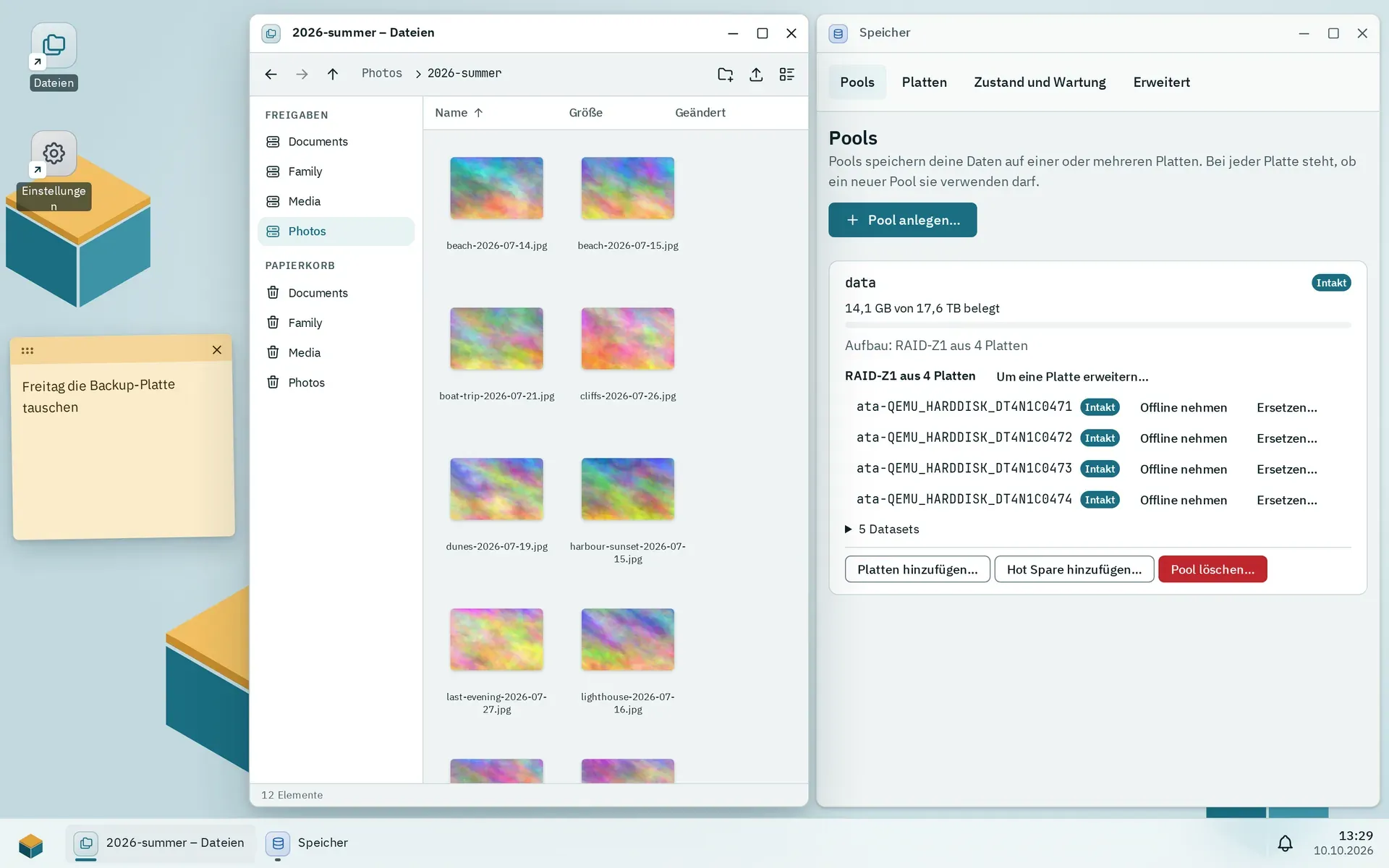Open Dateien desktop shortcut icon
1389x868 pixels.
tap(54, 46)
